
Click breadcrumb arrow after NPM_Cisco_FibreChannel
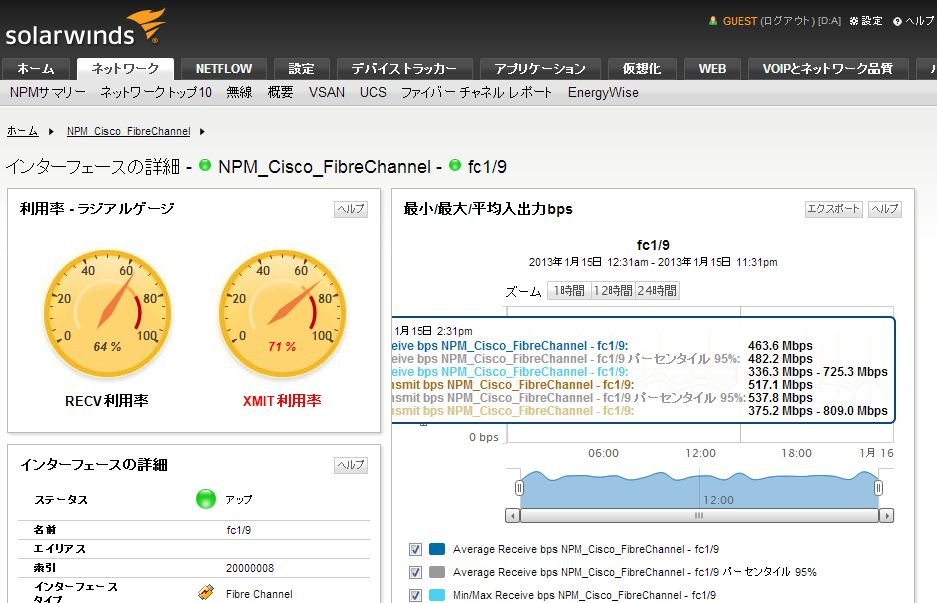click(x=202, y=131)
